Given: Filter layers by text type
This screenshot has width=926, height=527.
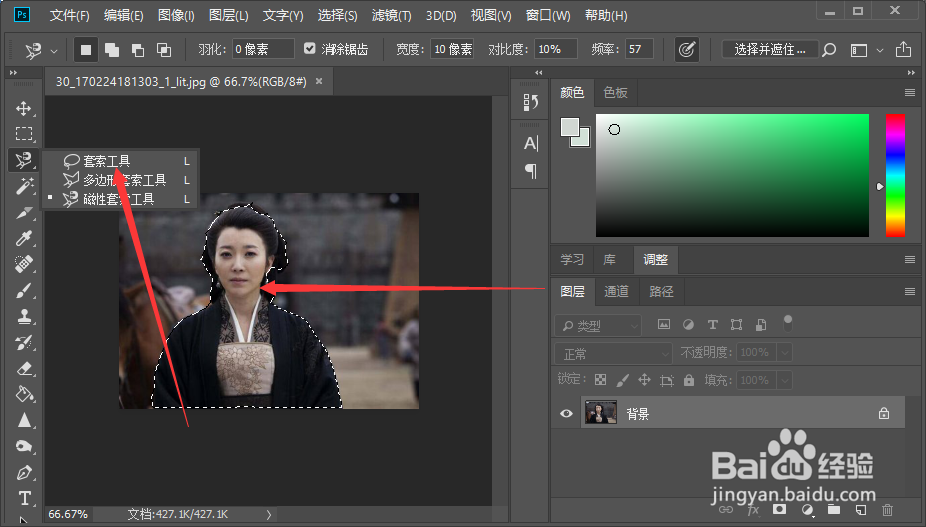Looking at the screenshot, I should point(712,324).
